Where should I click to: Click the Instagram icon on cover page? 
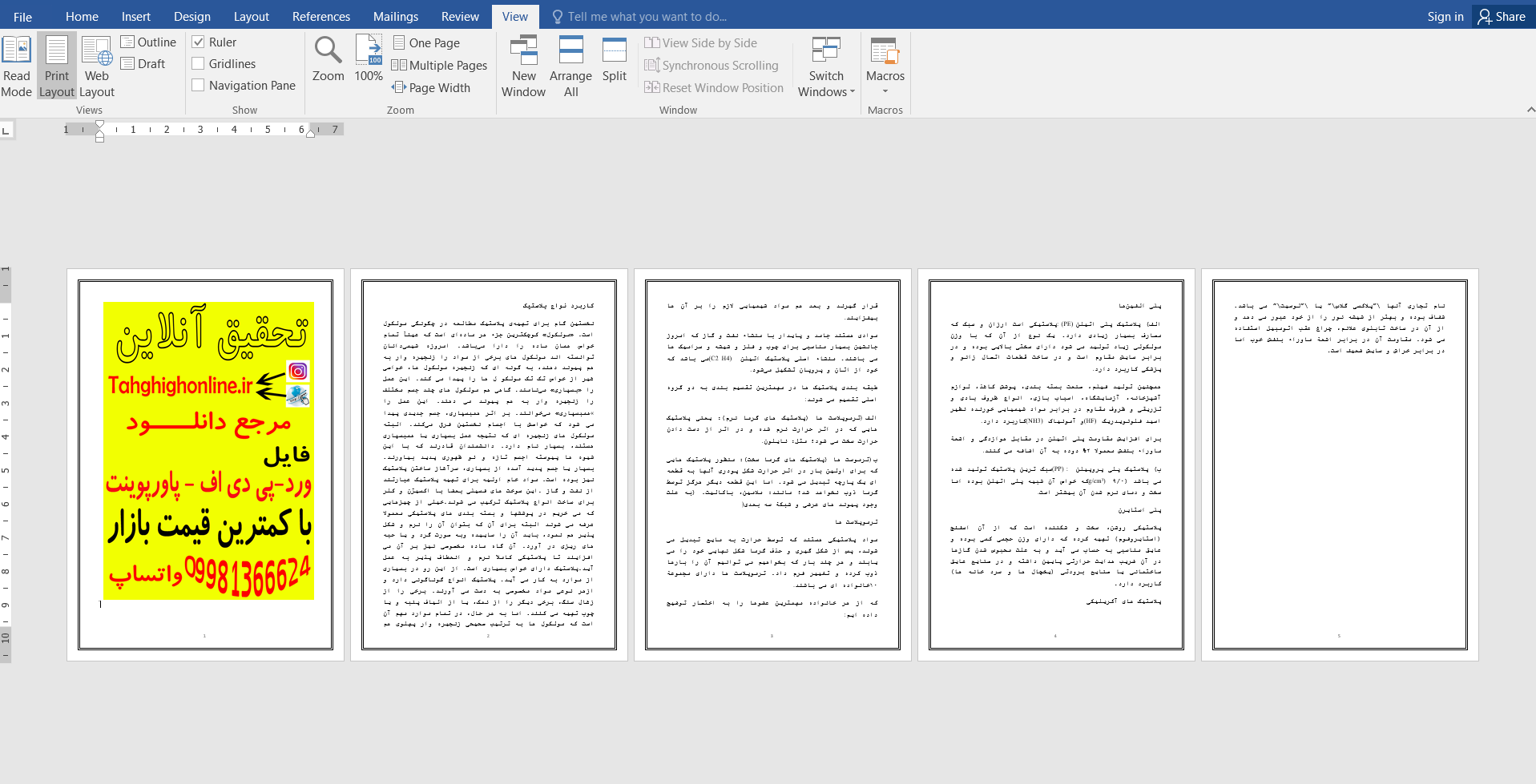tap(298, 371)
